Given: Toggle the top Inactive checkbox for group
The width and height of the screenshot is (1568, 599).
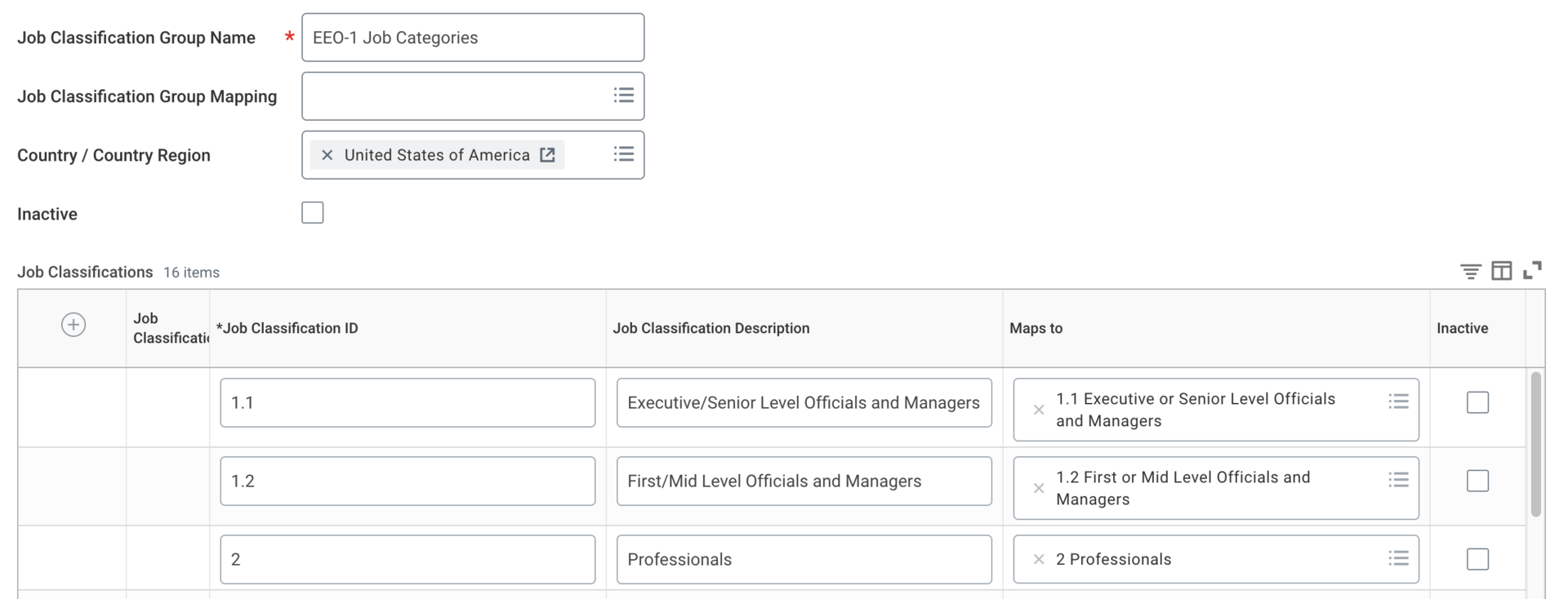Looking at the screenshot, I should 312,213.
